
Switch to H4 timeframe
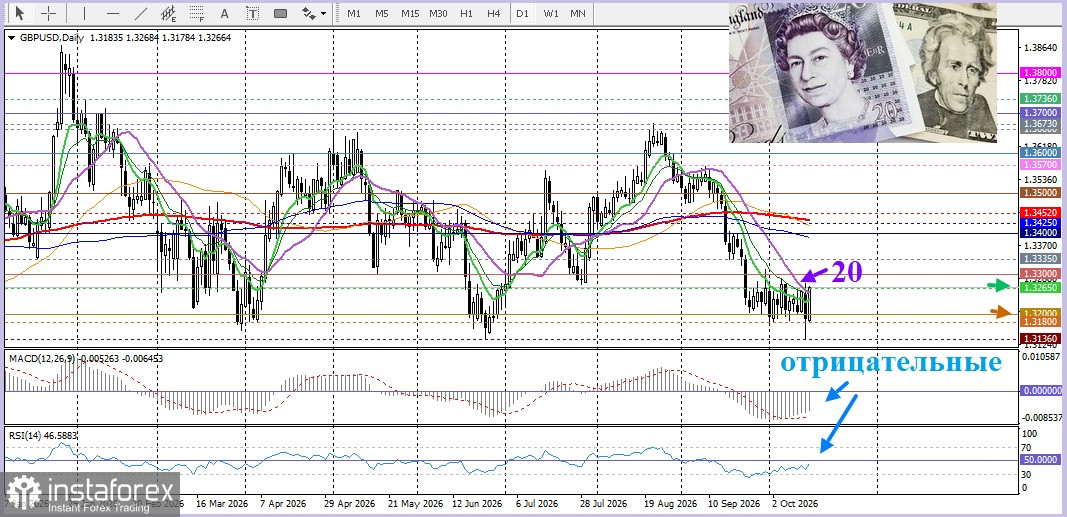click(x=494, y=13)
